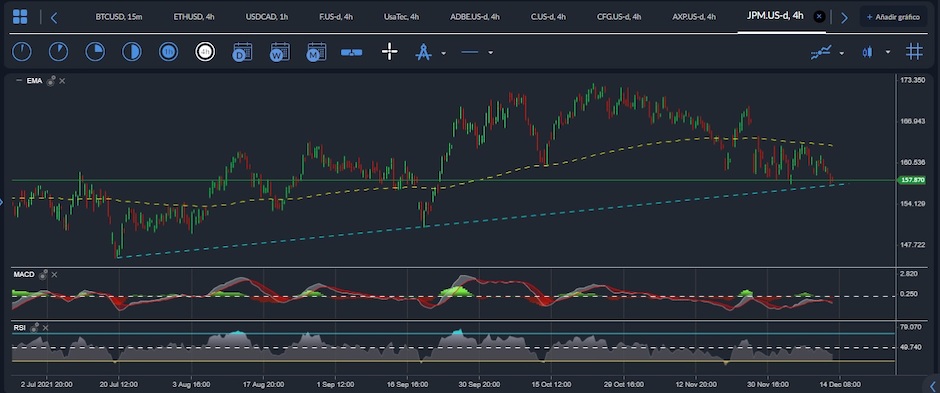
Task: Click the 14 Dec 08:00 time label
Action: (x=840, y=384)
